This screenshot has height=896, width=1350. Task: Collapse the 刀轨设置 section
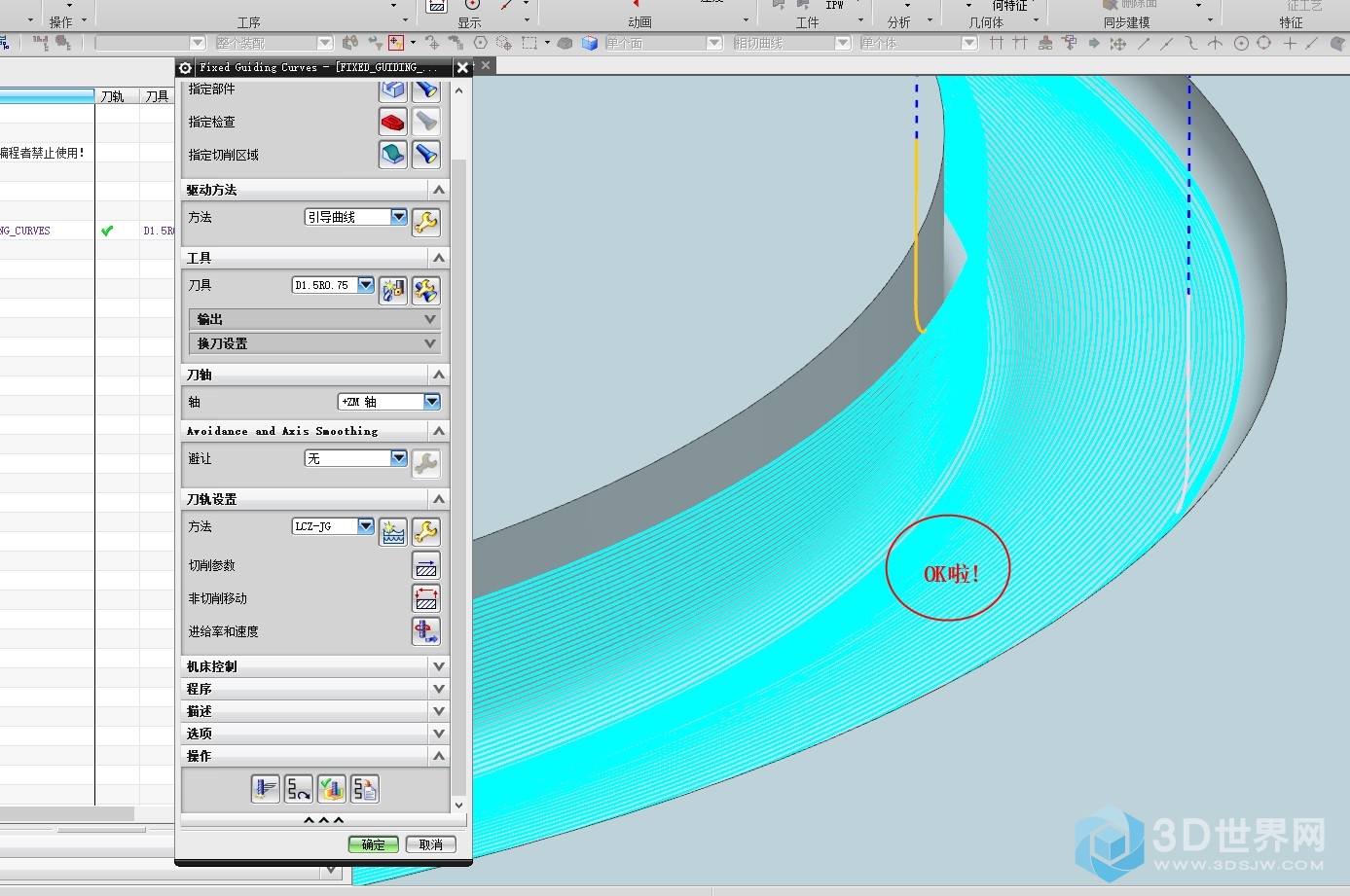[x=439, y=499]
